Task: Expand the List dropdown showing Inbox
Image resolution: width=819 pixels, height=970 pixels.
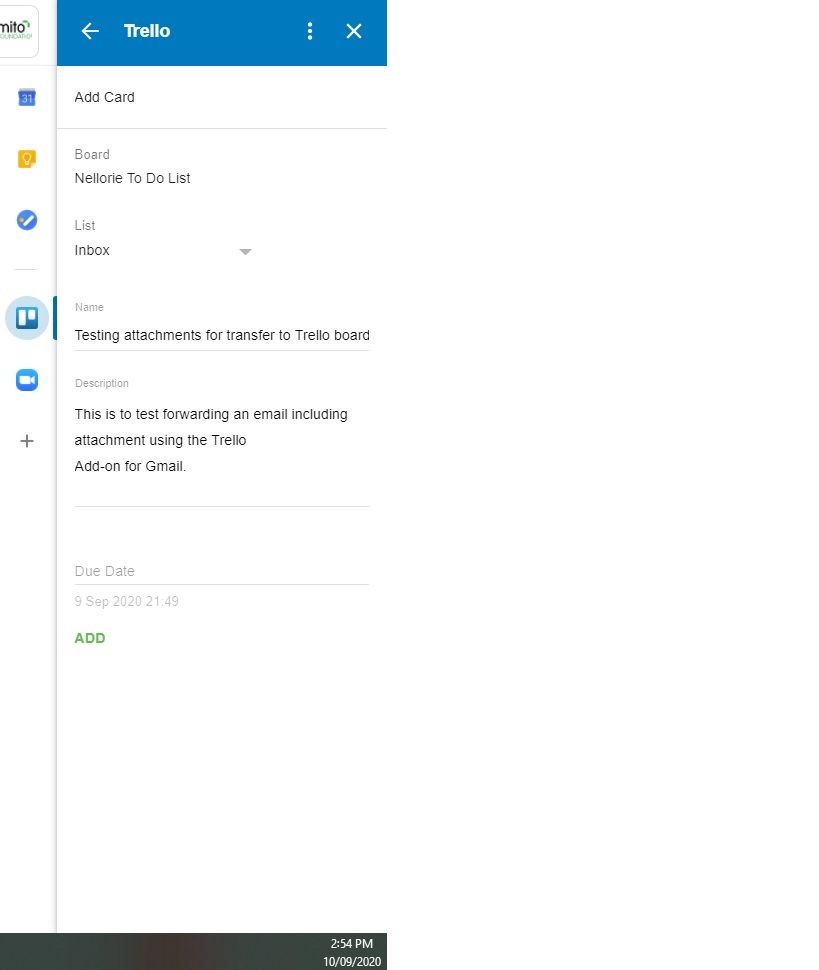Action: (x=163, y=251)
